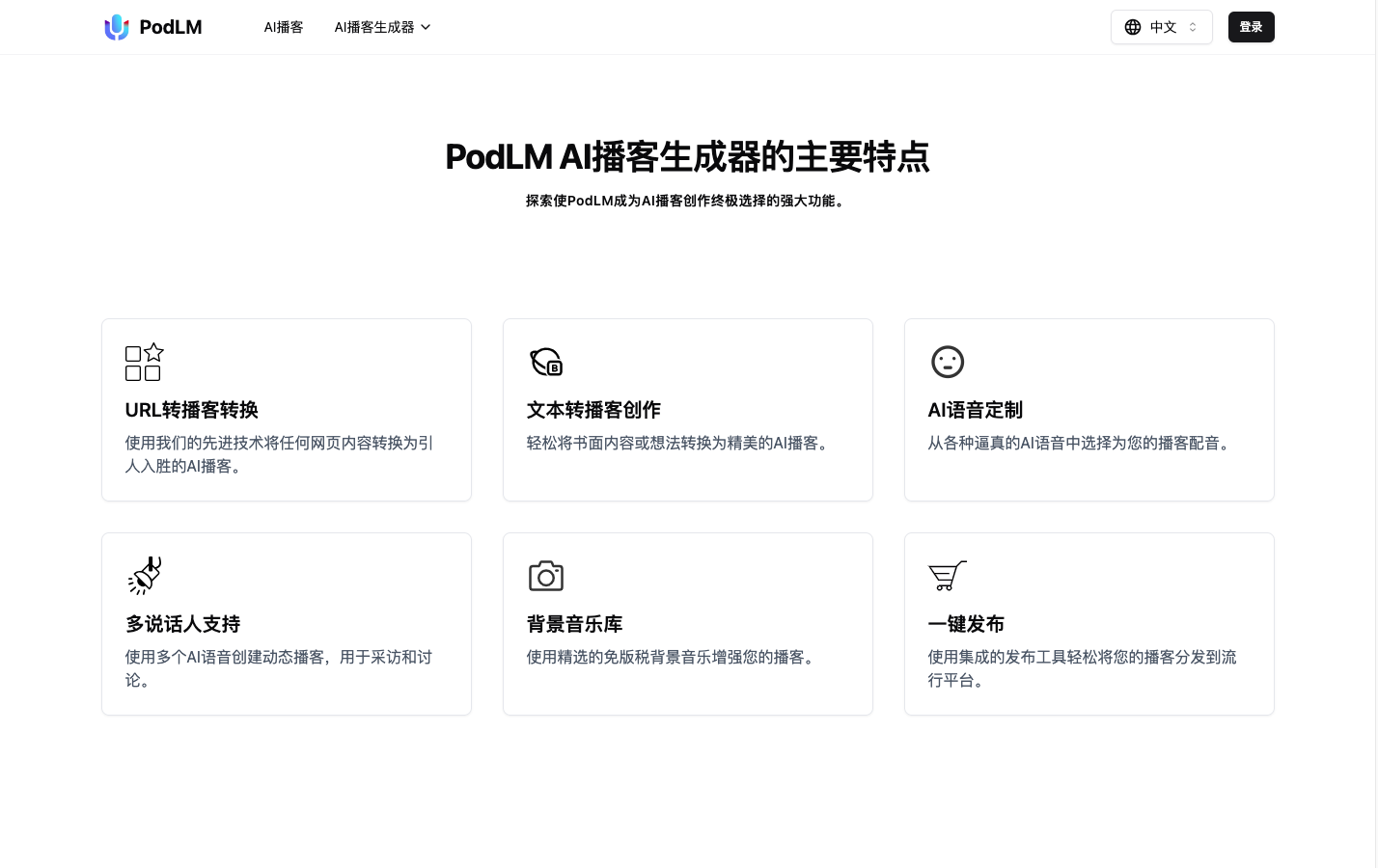Click the planet icon for 文本转播客创作
The height and width of the screenshot is (868, 1378).
(546, 362)
